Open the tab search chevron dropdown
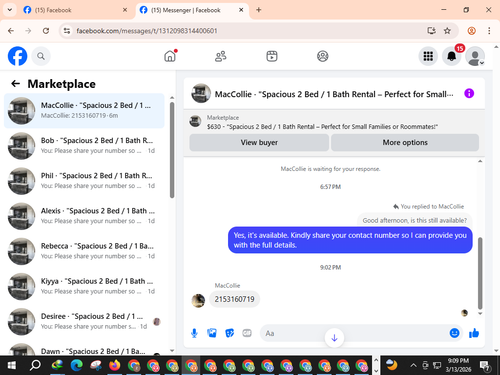500x375 pixels. 10,10
